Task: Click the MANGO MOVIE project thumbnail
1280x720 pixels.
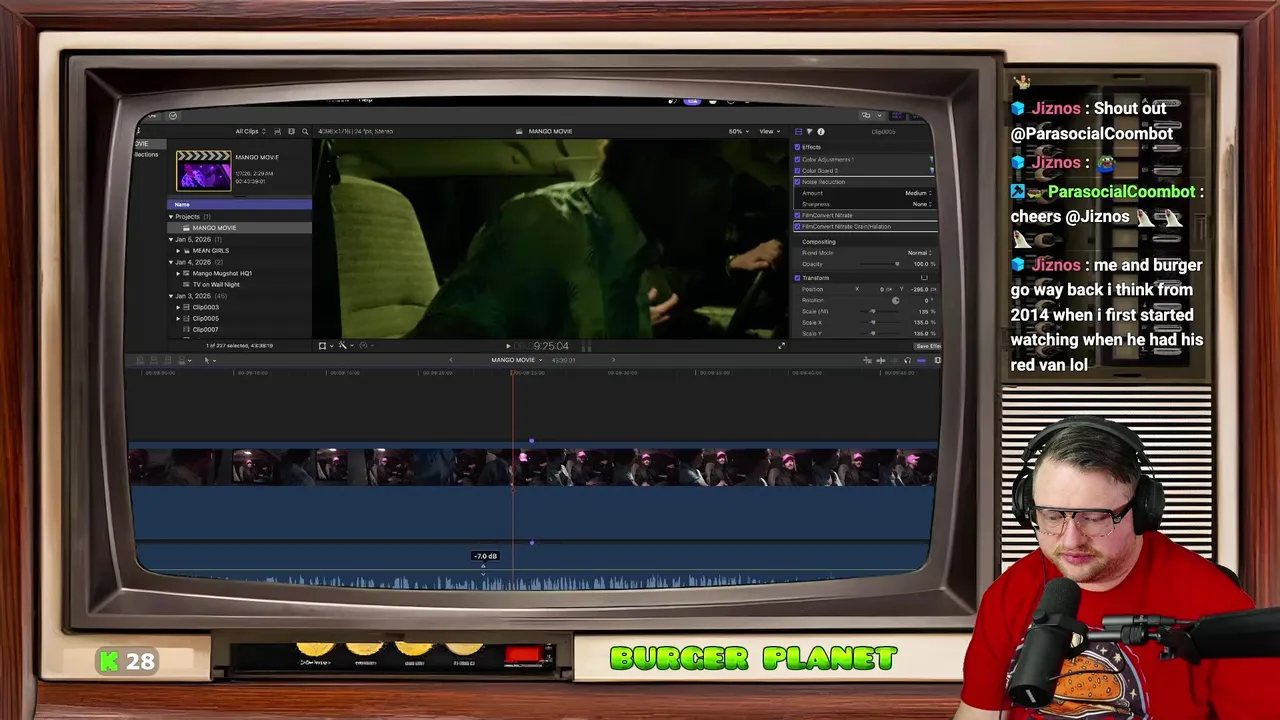Action: tap(204, 170)
